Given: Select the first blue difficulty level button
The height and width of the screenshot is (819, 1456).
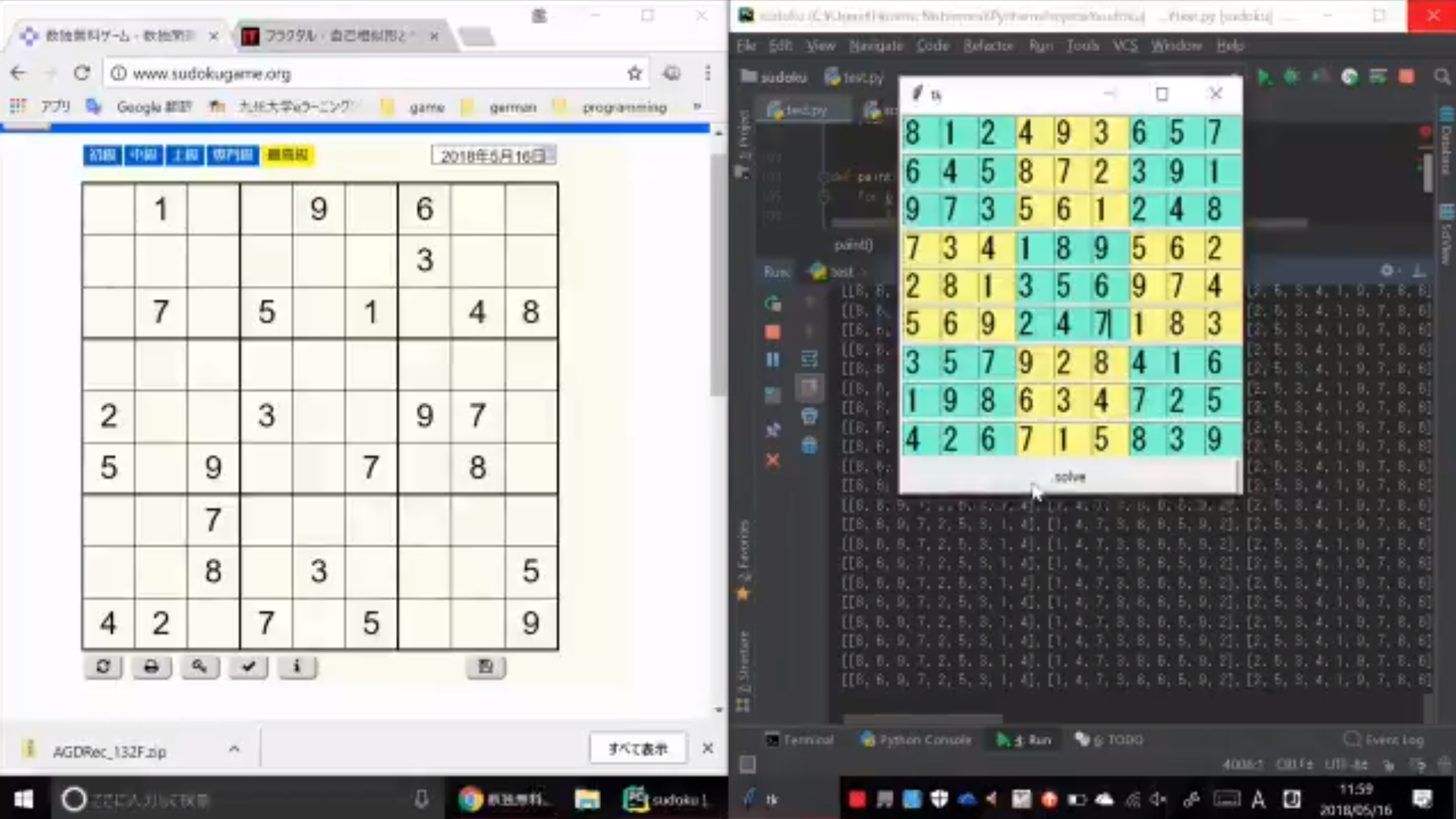Looking at the screenshot, I should 102,155.
